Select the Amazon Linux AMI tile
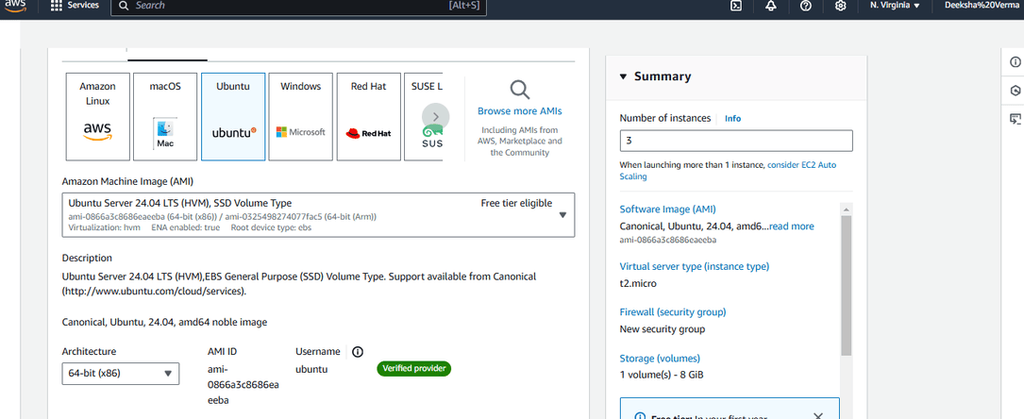This screenshot has height=419, width=1024. pyautogui.click(x=97, y=117)
